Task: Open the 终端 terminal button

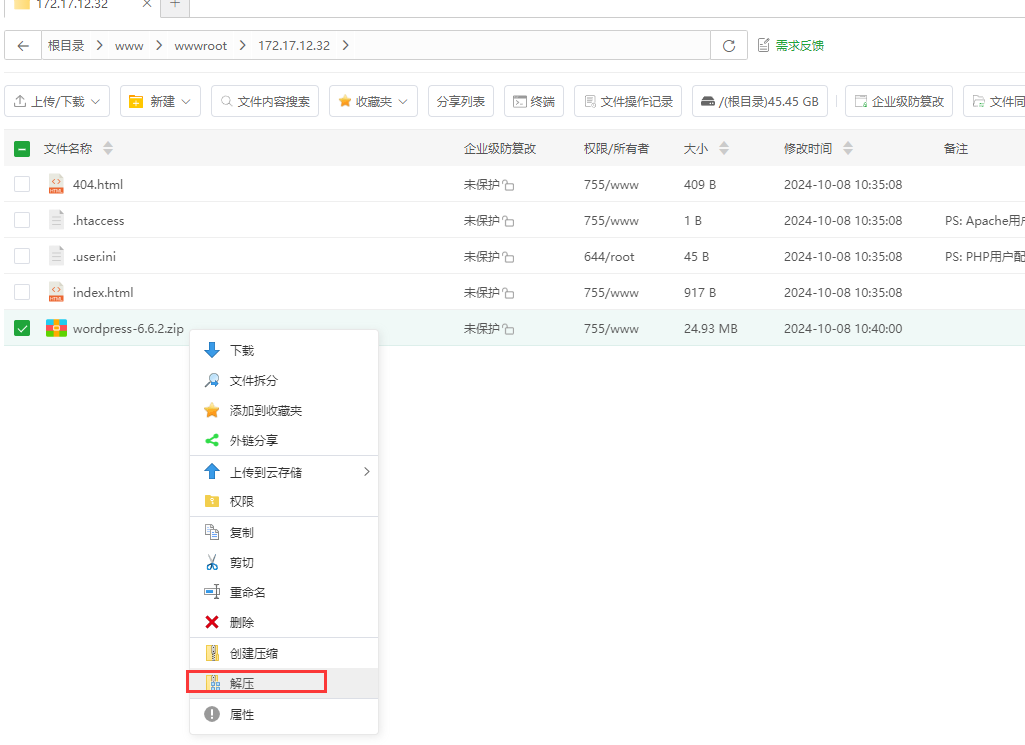Action: (x=534, y=101)
